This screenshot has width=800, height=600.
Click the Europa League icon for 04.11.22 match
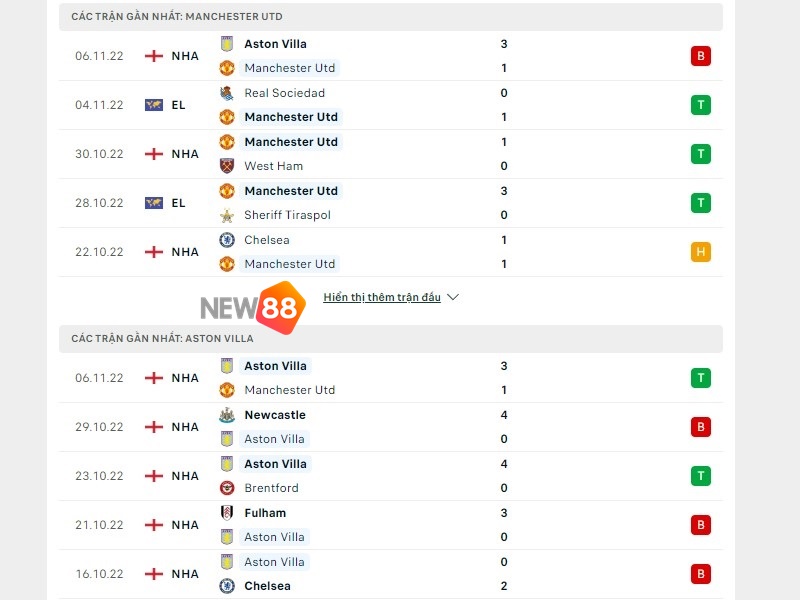(x=153, y=105)
